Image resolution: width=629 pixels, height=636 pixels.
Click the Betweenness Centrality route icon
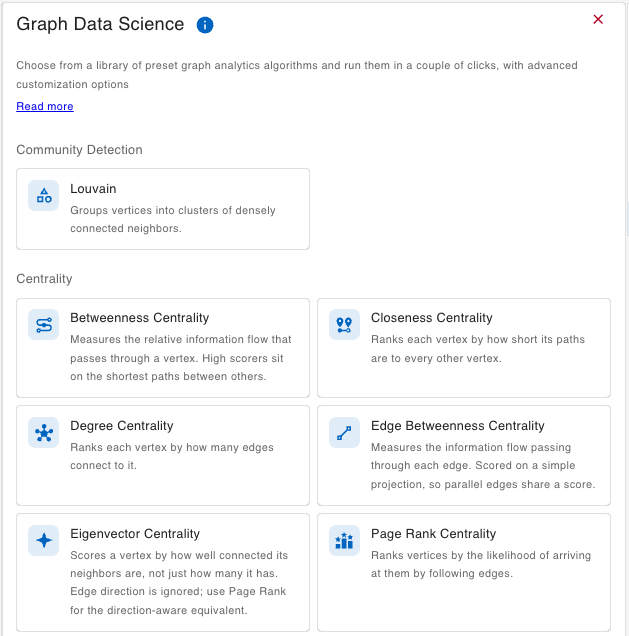tap(43, 325)
